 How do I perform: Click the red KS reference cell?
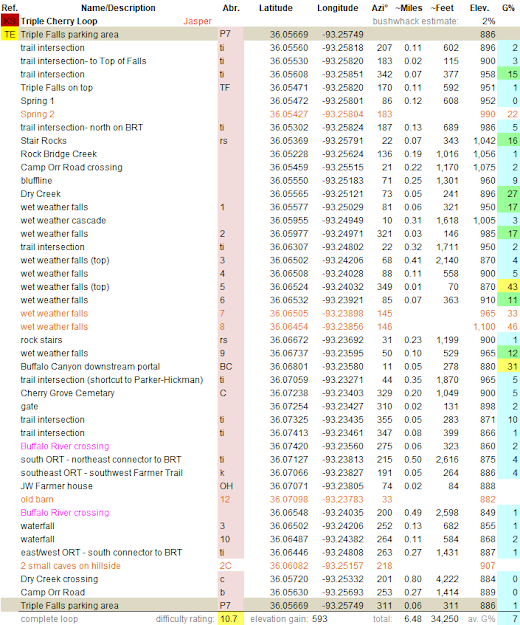click(x=10, y=21)
